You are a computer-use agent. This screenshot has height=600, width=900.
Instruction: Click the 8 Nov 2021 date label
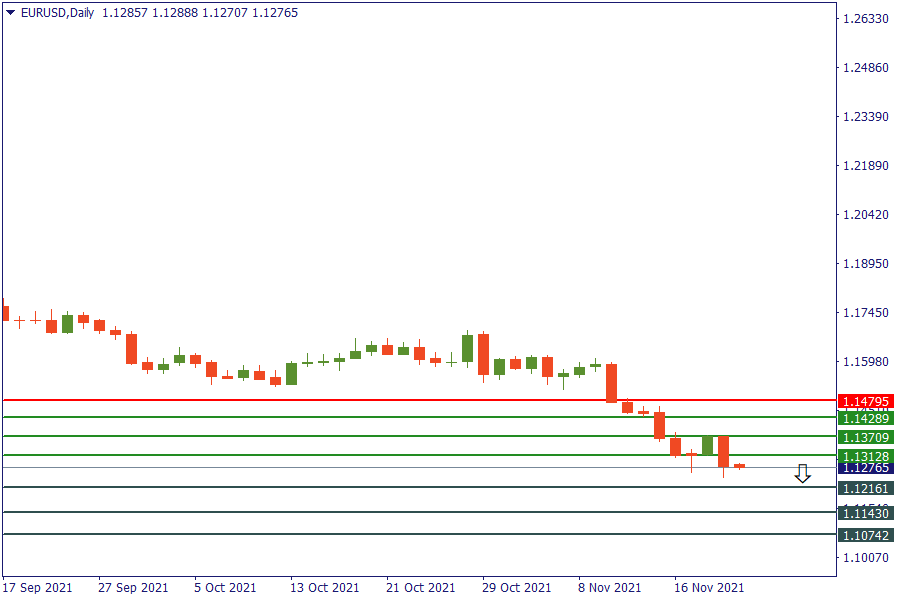coord(610,588)
